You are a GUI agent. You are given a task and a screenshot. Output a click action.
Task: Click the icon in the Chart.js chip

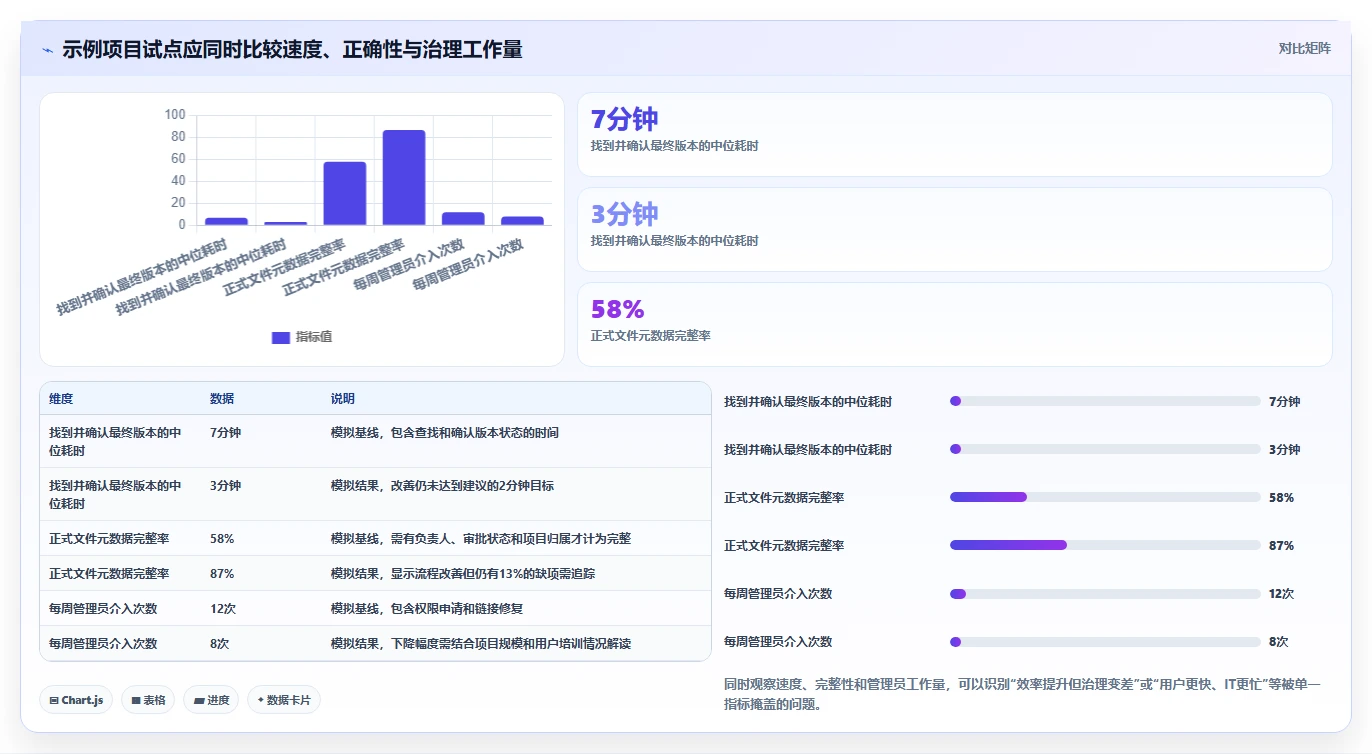click(54, 700)
